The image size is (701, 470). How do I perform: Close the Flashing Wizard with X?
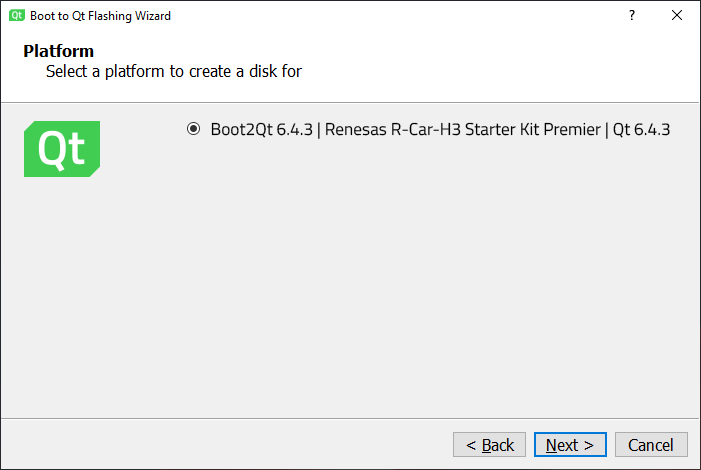(677, 16)
